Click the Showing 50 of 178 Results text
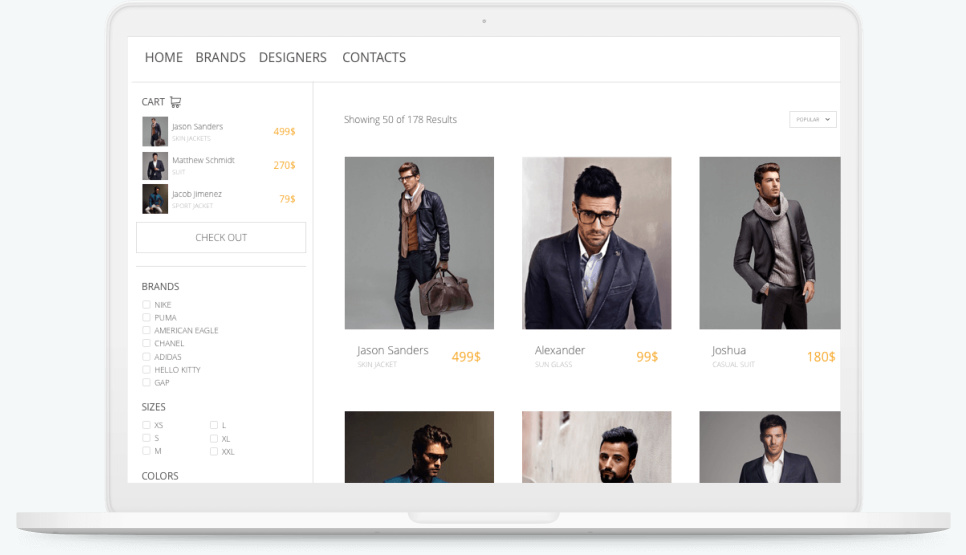This screenshot has height=555, width=966. pos(400,120)
